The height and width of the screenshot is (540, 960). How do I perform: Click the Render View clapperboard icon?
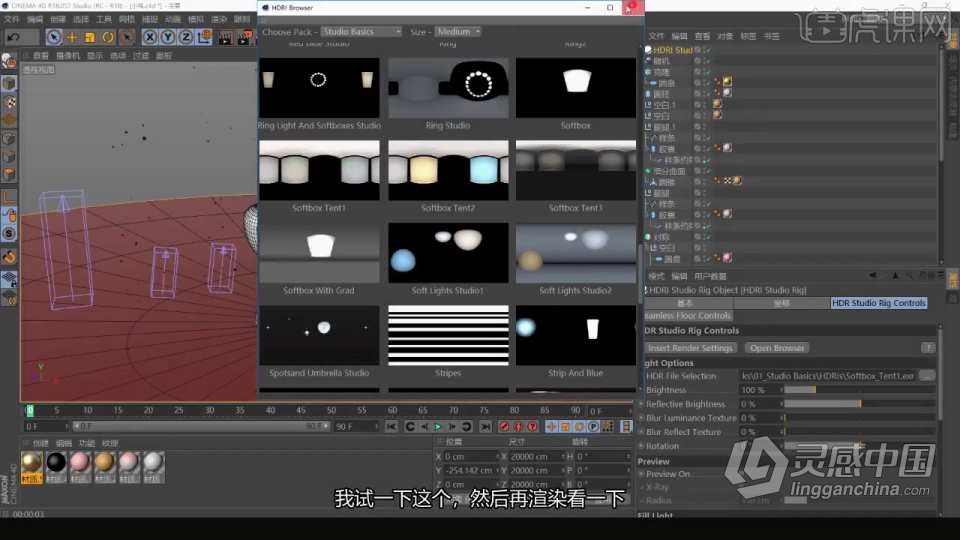click(226, 38)
